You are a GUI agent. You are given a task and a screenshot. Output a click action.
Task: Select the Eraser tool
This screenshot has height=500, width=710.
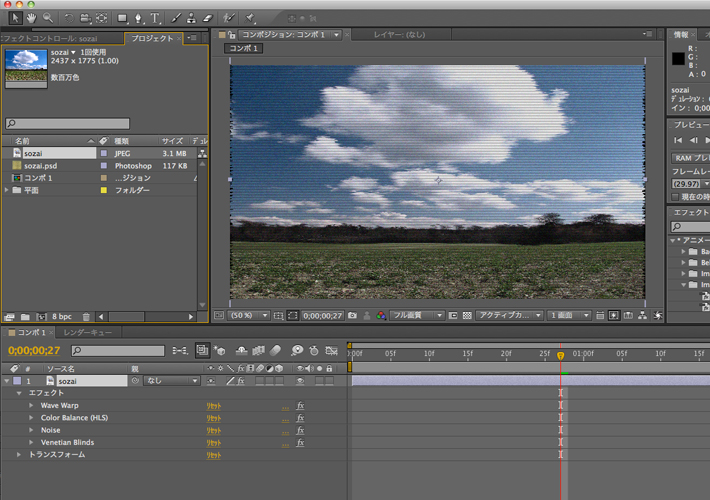[207, 17]
